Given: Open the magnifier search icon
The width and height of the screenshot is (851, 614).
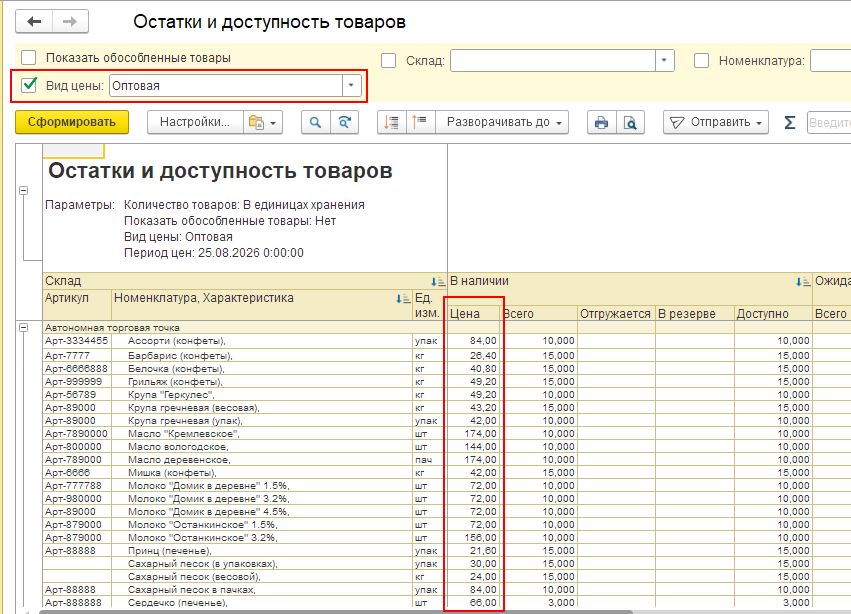Looking at the screenshot, I should (315, 122).
